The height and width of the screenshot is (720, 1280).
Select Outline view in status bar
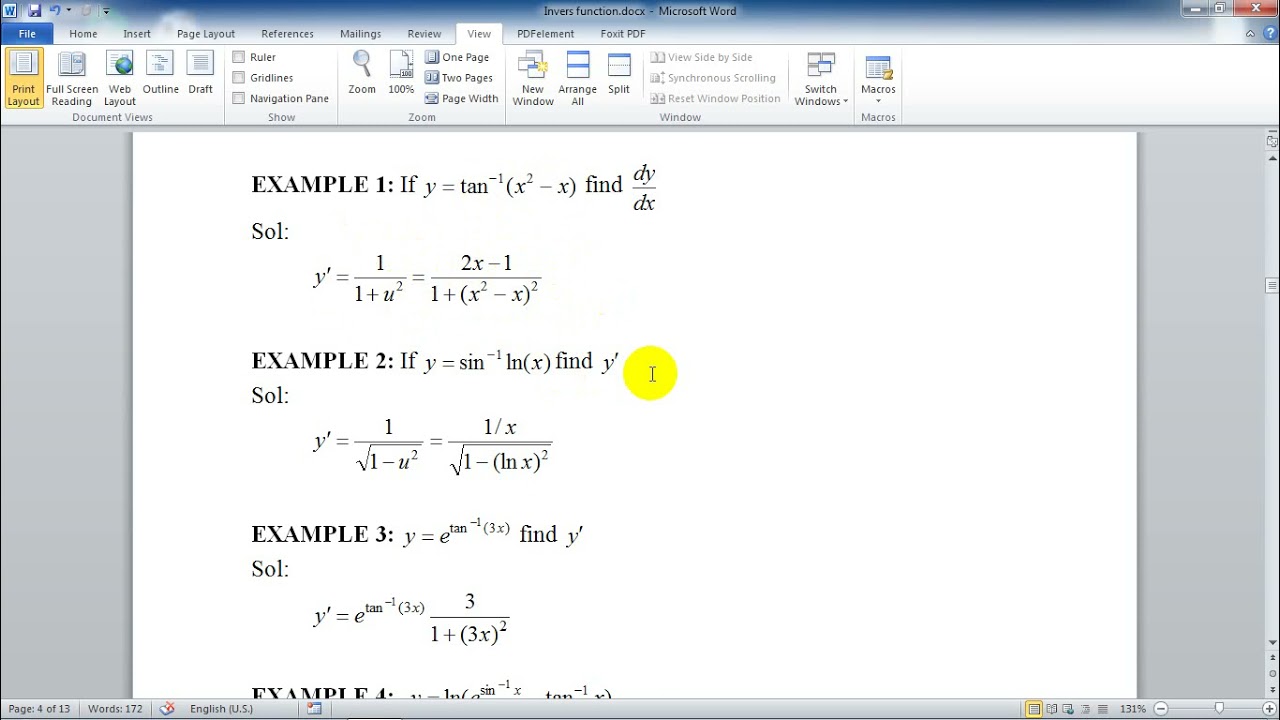tap(1085, 709)
